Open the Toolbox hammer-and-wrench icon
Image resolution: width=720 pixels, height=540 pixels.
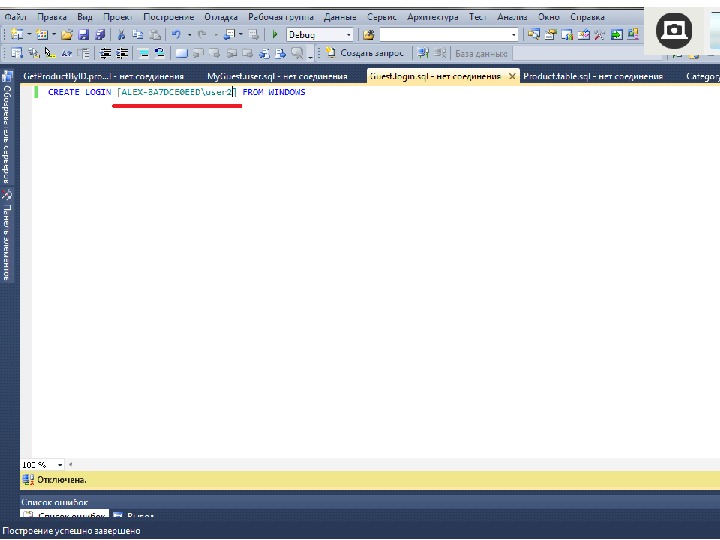coord(600,34)
